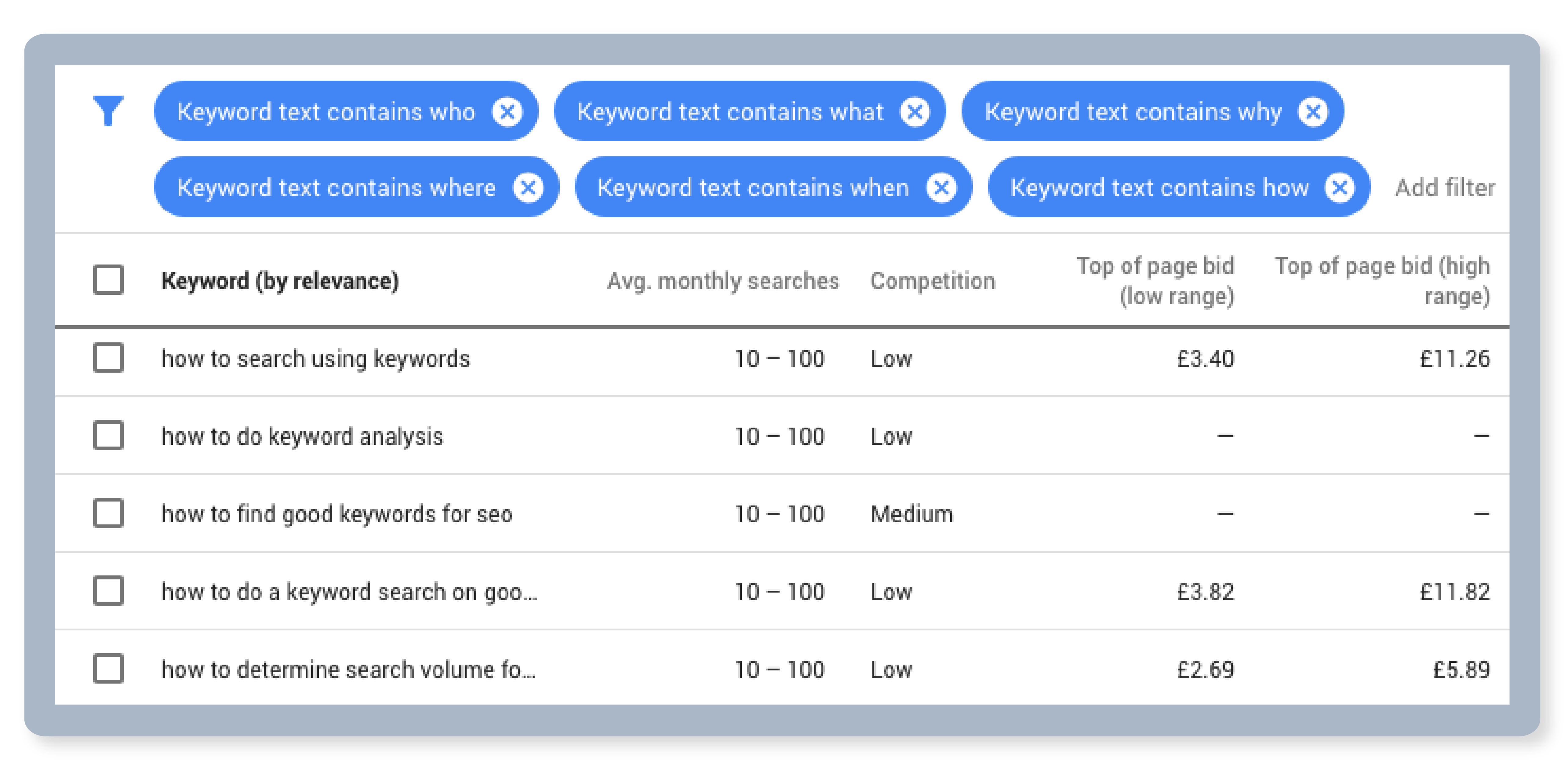The height and width of the screenshot is (770, 1568).
Task: Sort by Top of page bid high range
Action: point(1382,281)
